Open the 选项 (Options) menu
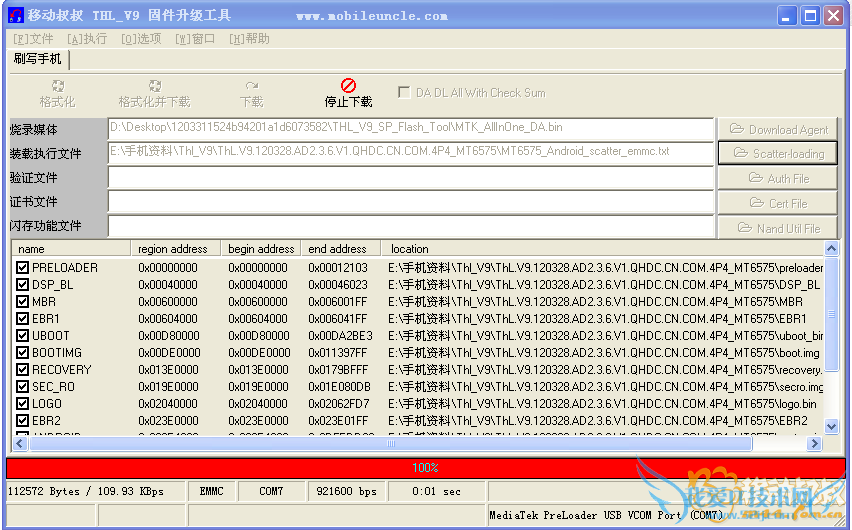Screen dimensions: 852x530 tap(141, 39)
